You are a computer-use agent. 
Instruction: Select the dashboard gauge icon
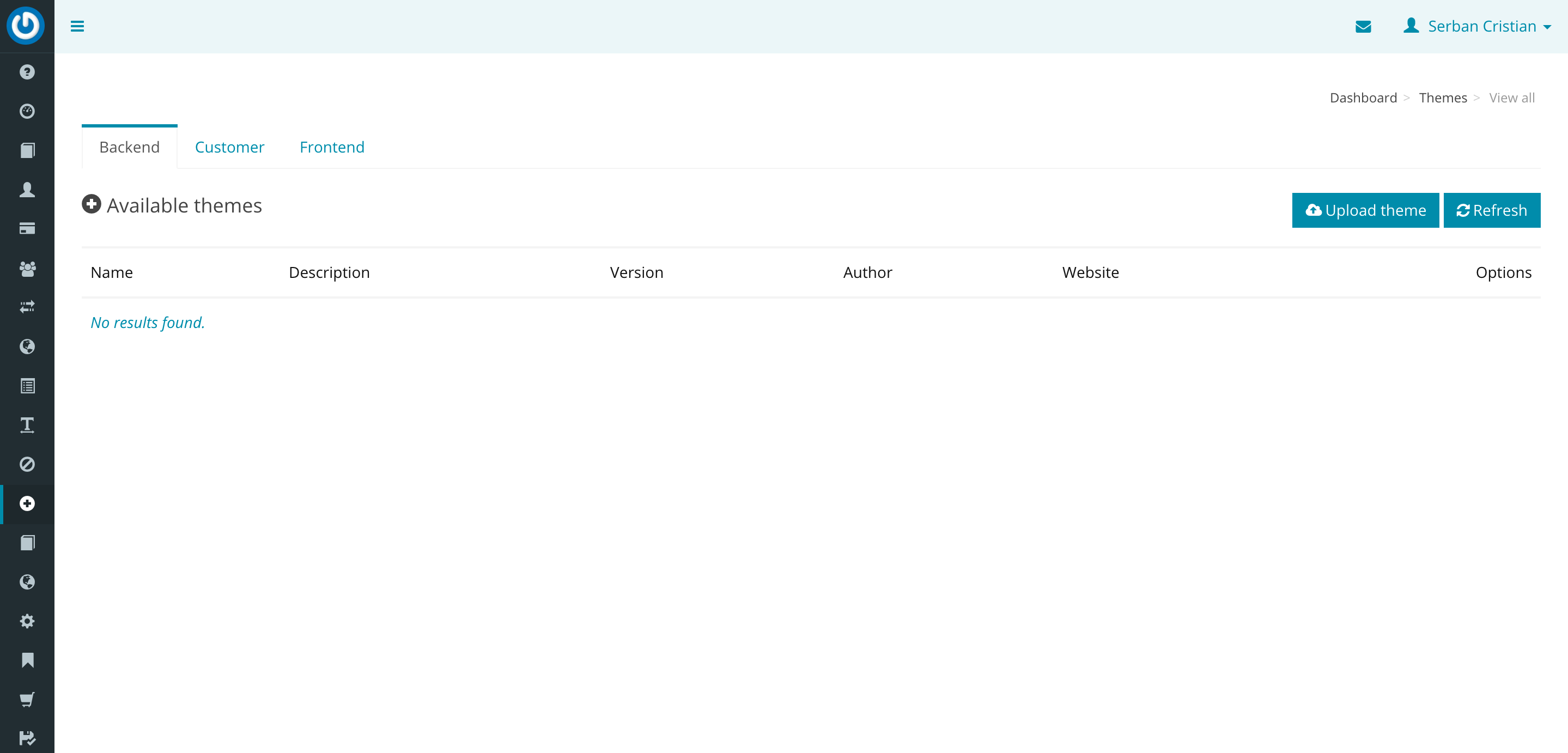click(x=27, y=111)
